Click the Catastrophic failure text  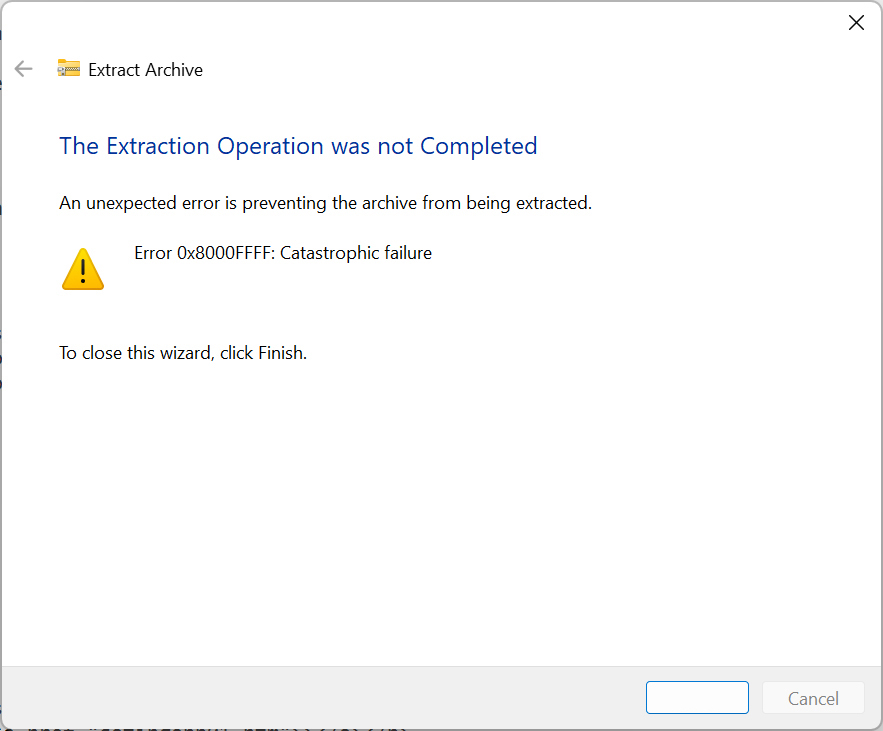[356, 253]
